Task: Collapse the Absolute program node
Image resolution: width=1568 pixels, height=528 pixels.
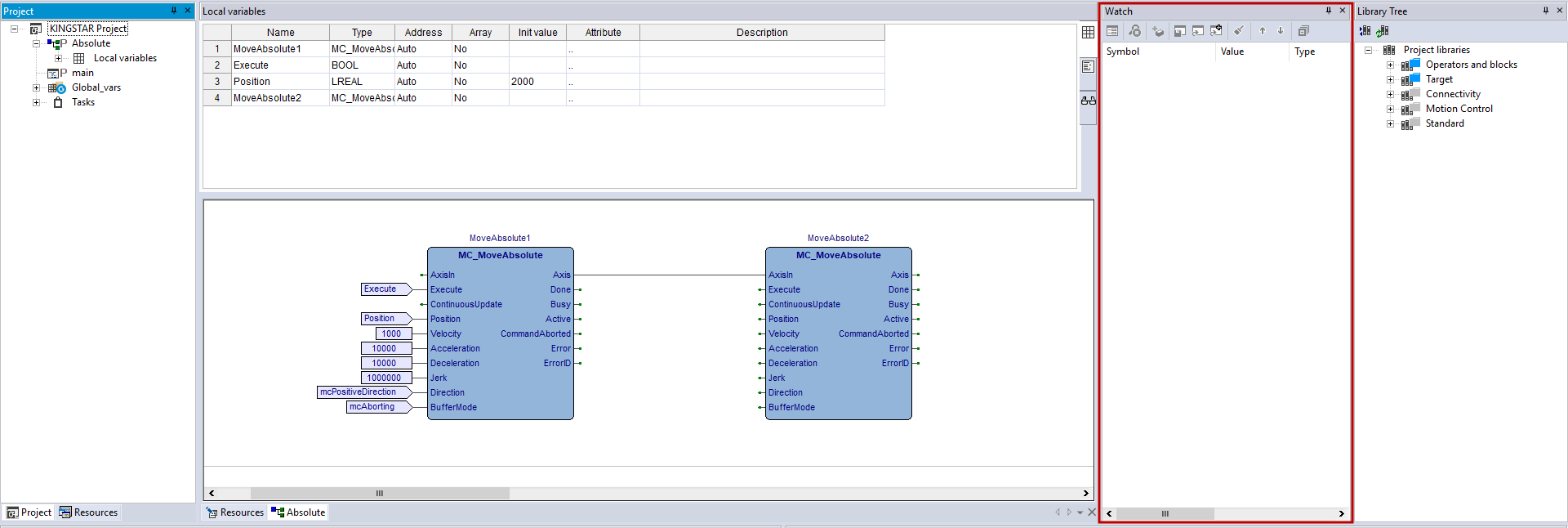Action: tap(36, 43)
